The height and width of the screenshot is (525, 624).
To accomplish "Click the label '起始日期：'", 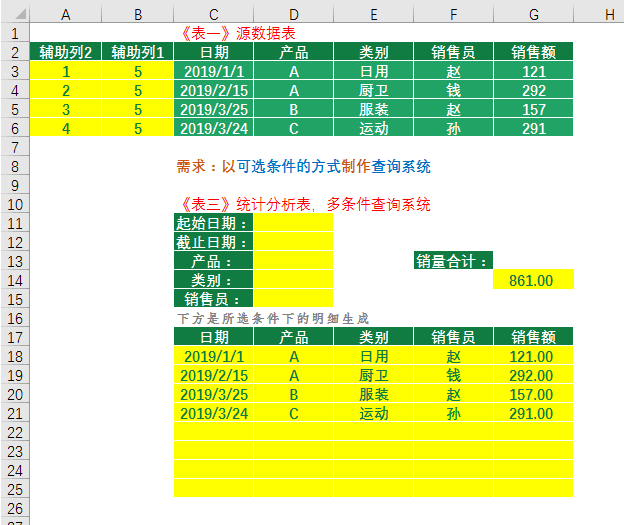I will click(x=214, y=223).
